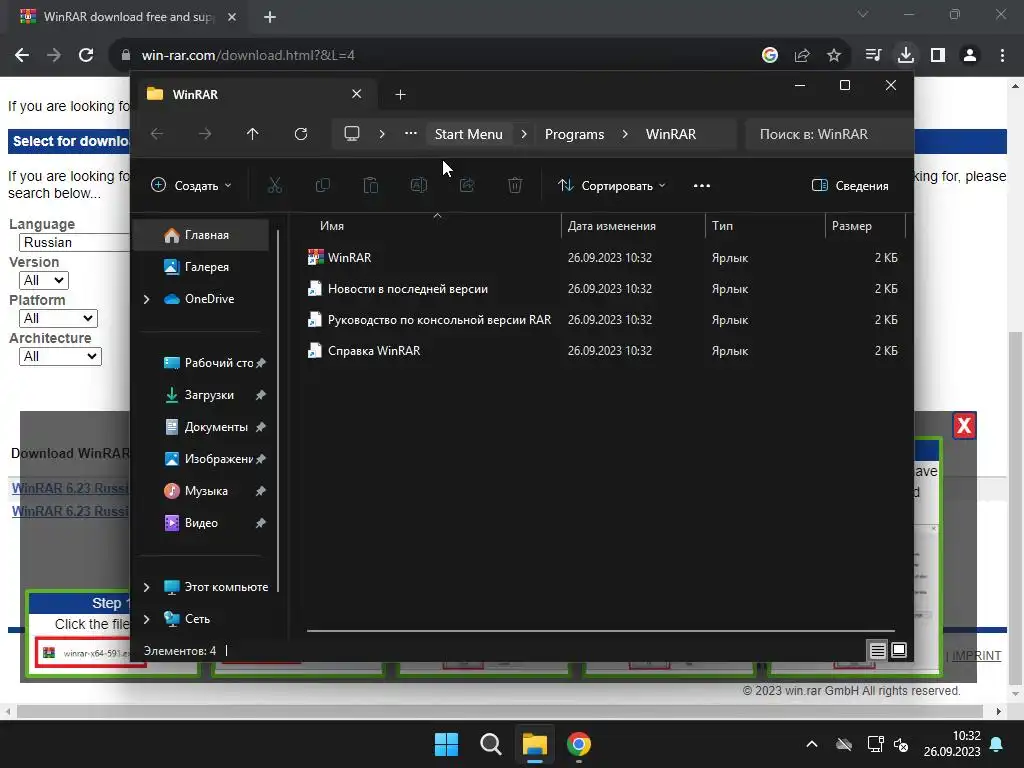Open the Загрузки quick access folder
1024x768 pixels.
(x=201, y=394)
